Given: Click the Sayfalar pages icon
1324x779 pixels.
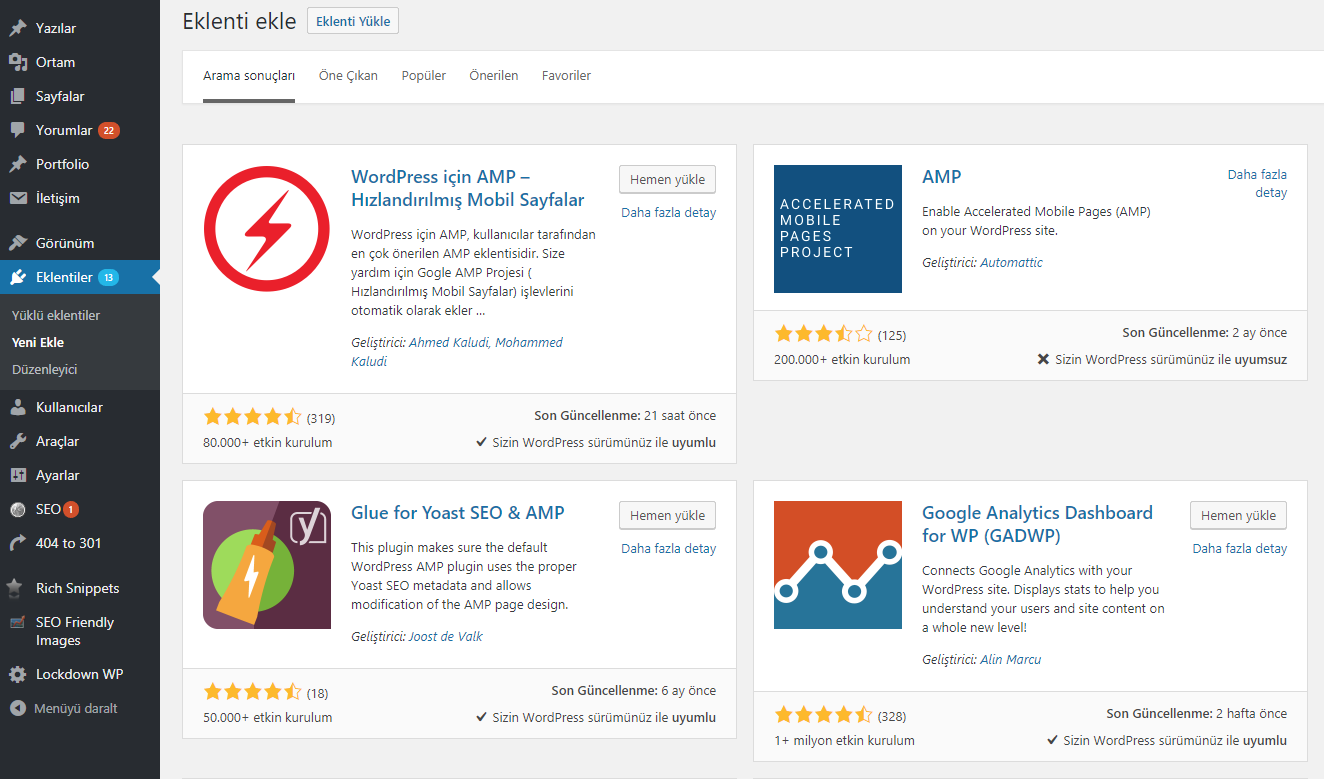Looking at the screenshot, I should pos(18,96).
